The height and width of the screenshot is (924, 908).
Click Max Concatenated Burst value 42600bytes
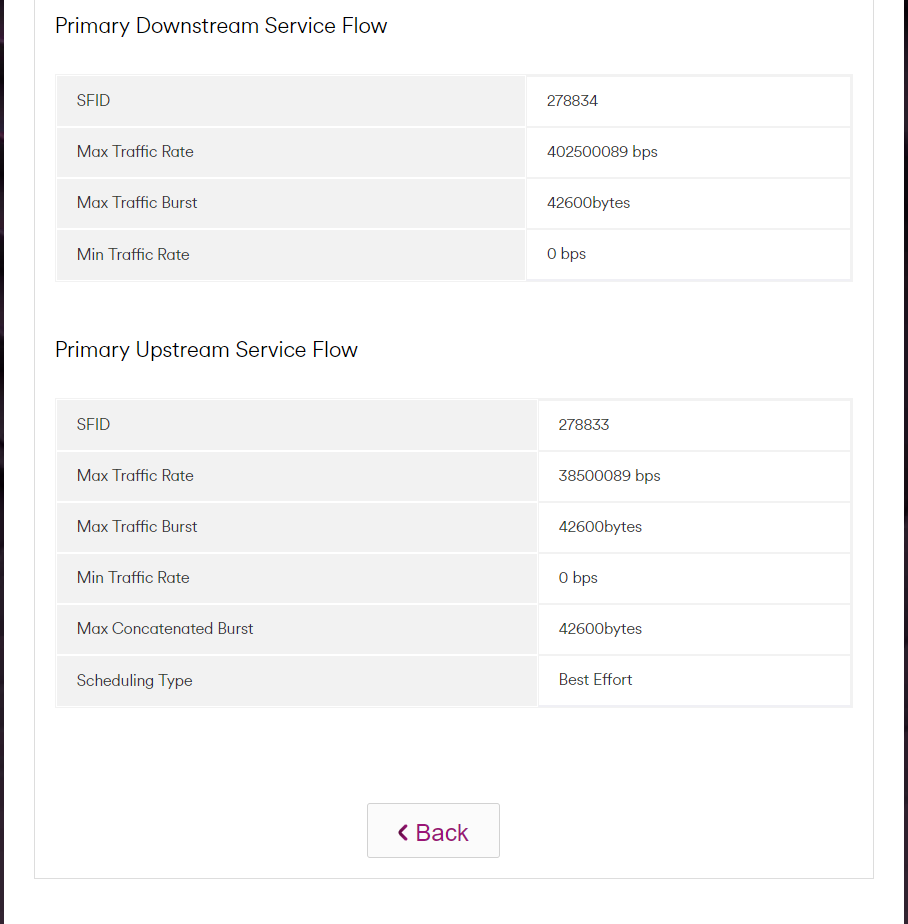600,629
